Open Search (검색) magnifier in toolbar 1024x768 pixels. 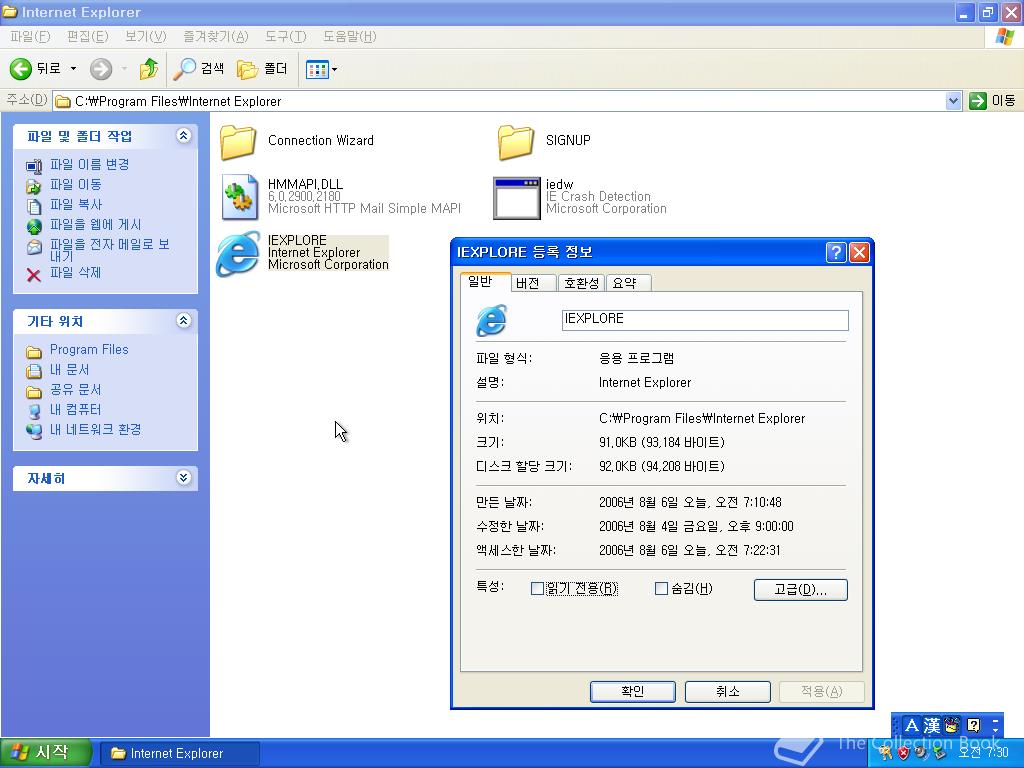click(185, 69)
